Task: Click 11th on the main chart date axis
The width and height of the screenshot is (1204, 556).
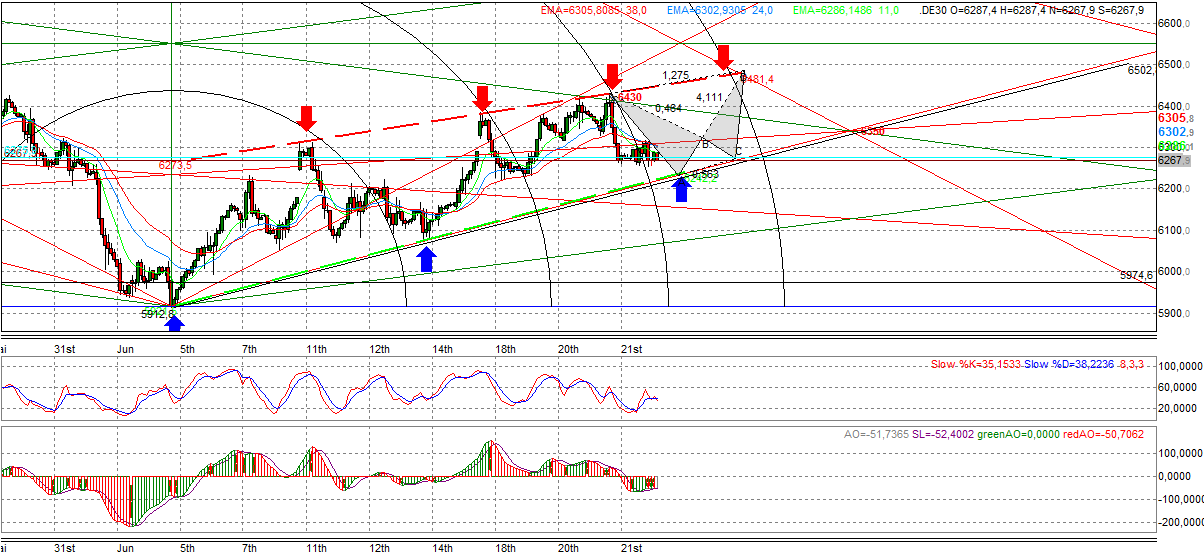Action: coord(317,348)
